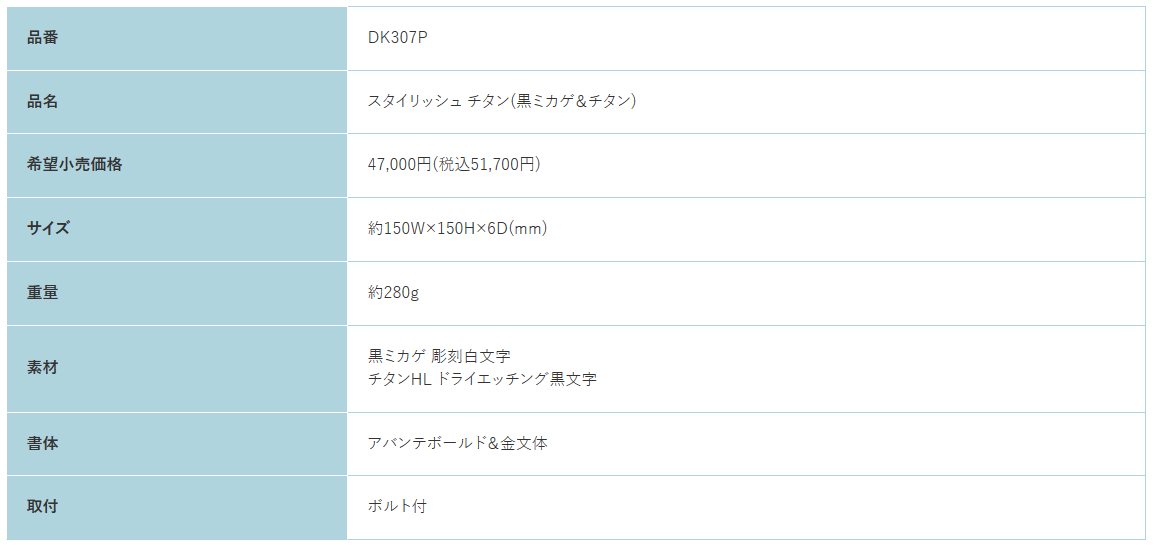
Task: Click the ボルト付 mounting value
Action: coord(397,507)
